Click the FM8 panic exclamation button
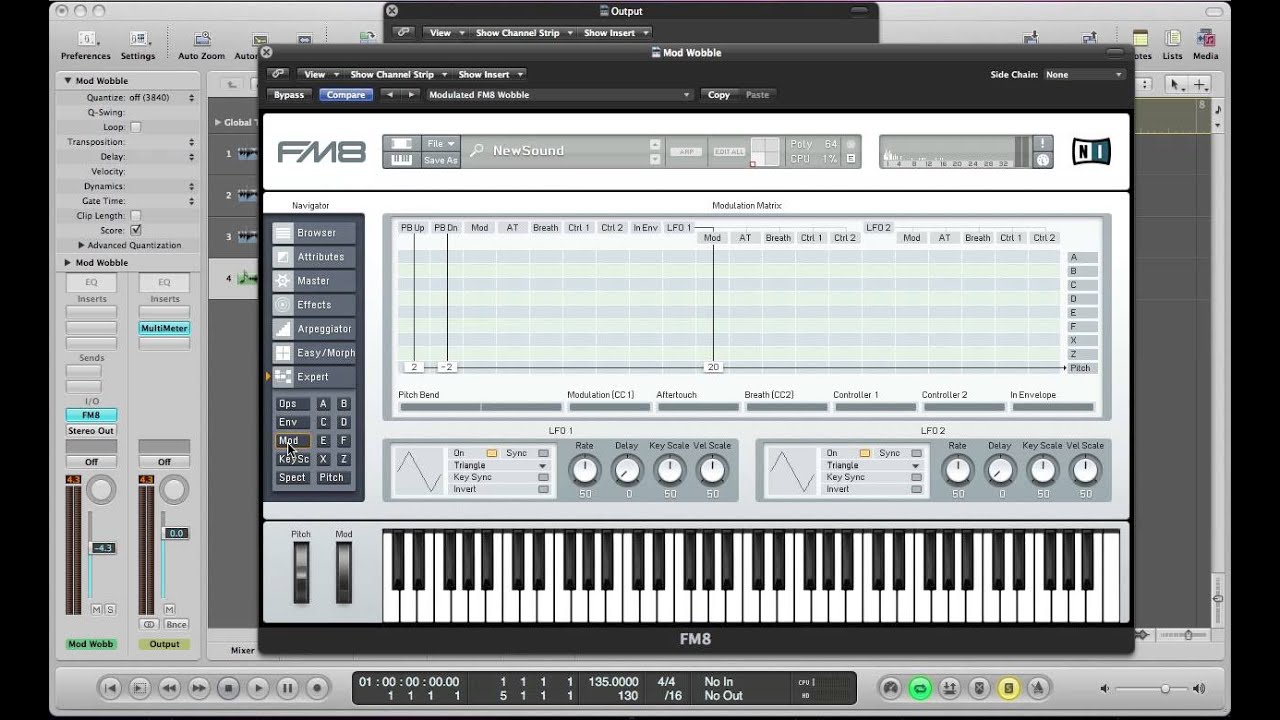1280x720 pixels. [x=1043, y=143]
